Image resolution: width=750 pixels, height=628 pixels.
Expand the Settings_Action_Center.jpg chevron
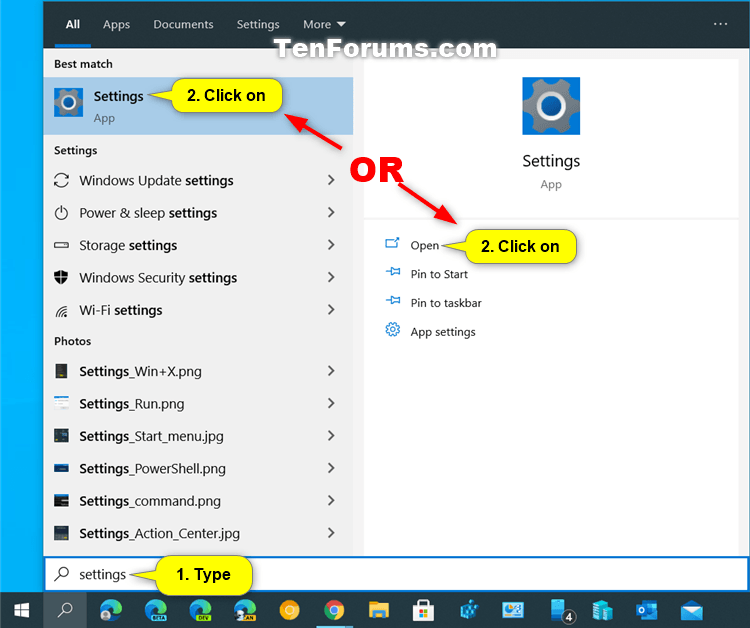pos(331,533)
